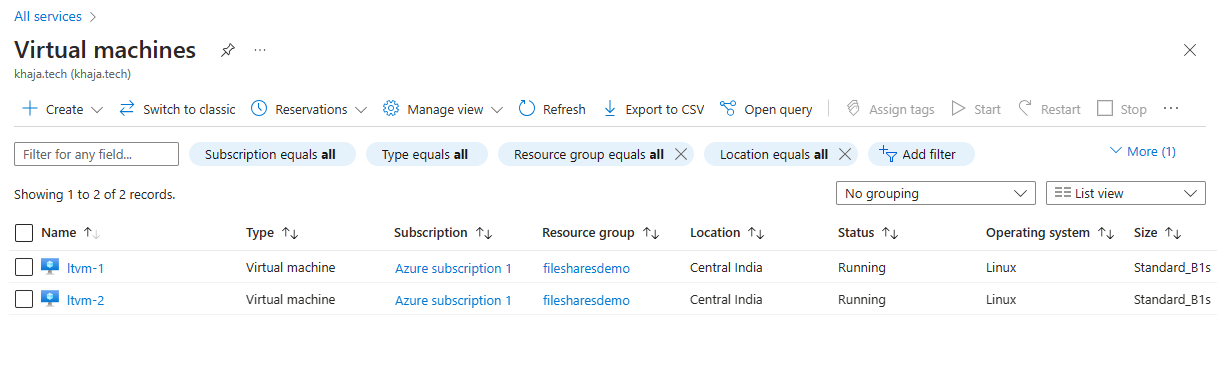Open Azure subscription 1 in ltvm-1 row
Screen dimensions: 1217x389
coord(453,268)
